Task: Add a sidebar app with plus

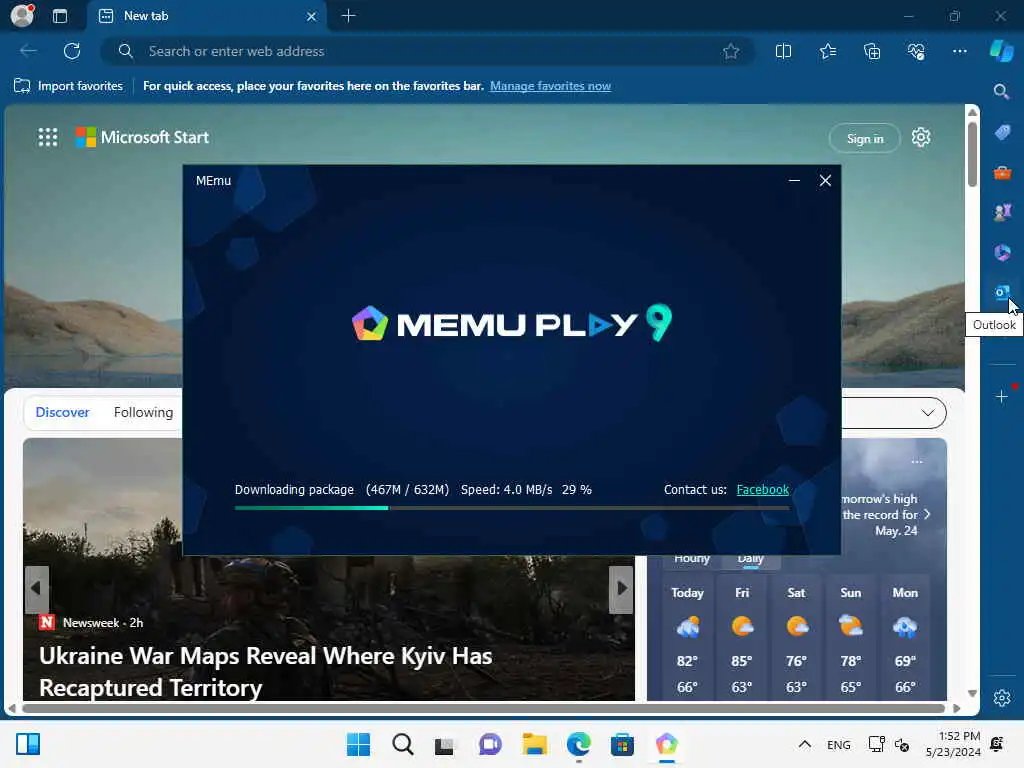Action: 1002,396
